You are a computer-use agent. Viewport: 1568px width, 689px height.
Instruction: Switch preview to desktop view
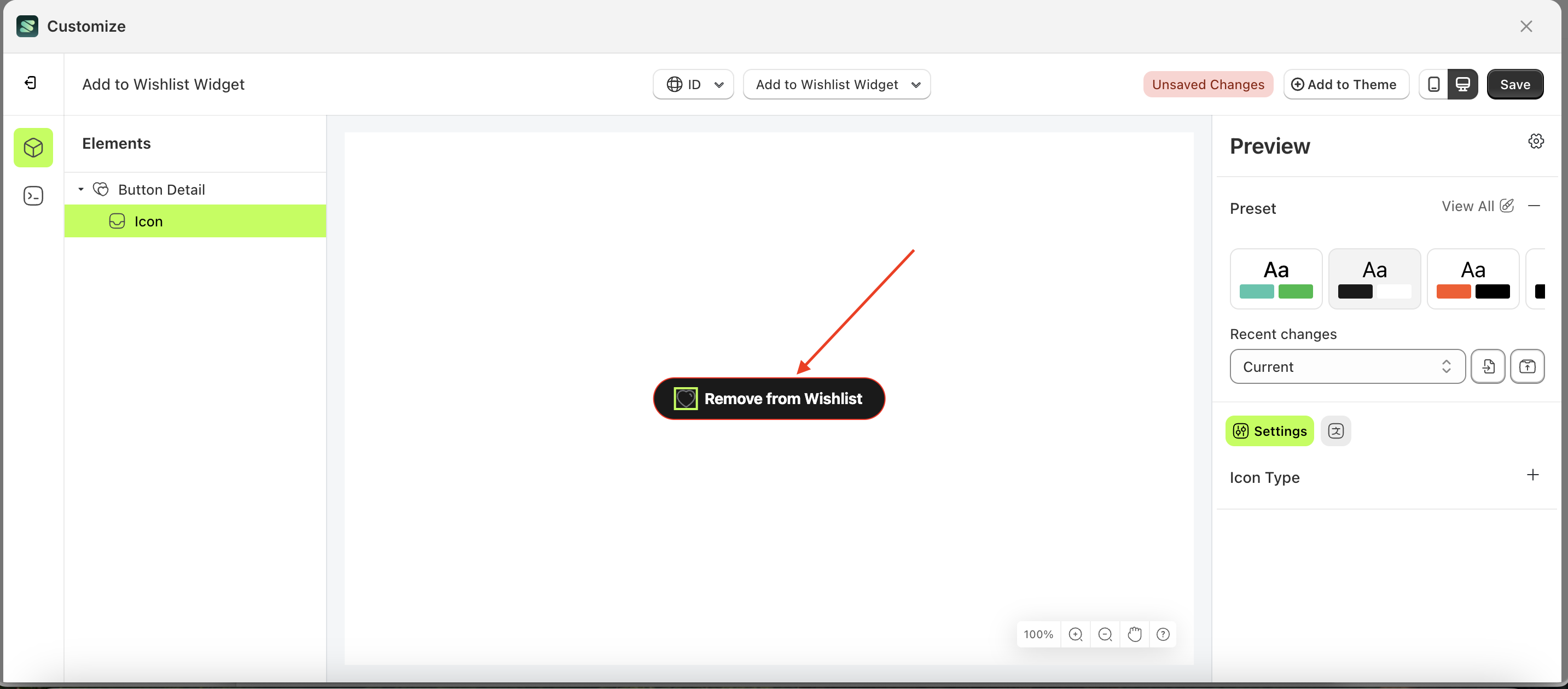tap(1463, 84)
